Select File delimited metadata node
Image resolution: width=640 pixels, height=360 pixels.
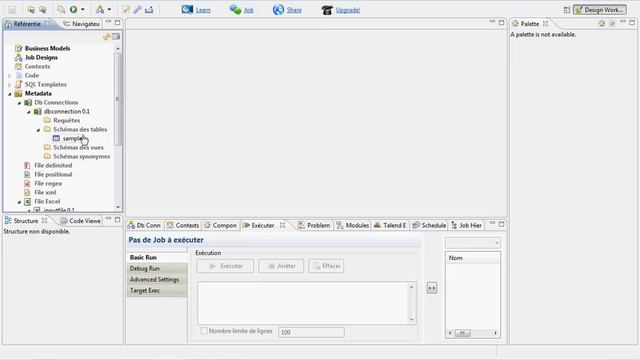click(x=53, y=165)
